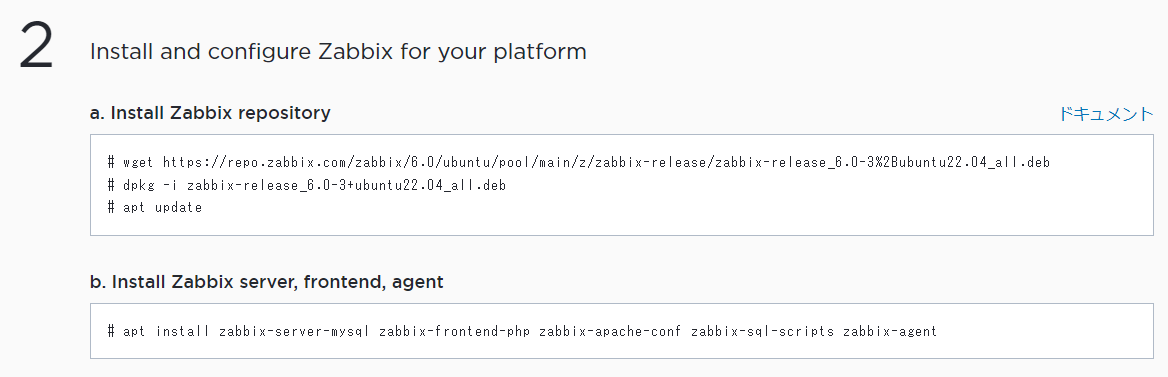Image resolution: width=1168 pixels, height=377 pixels.
Task: Click the word wget in first command
Action: pyautogui.click(x=139, y=162)
